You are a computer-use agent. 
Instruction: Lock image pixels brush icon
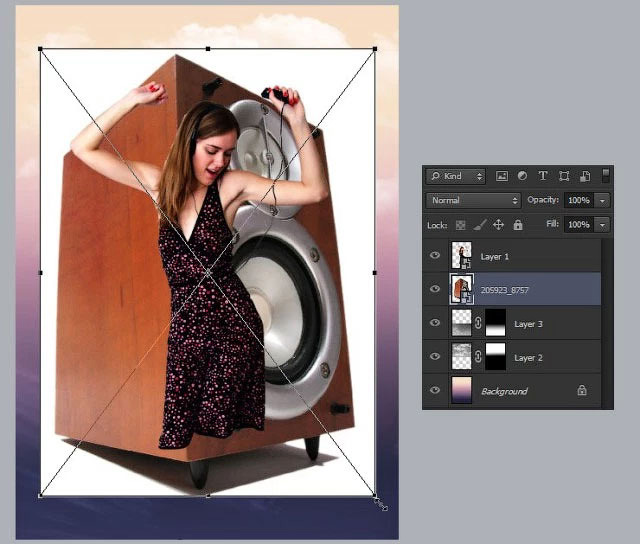coord(480,225)
